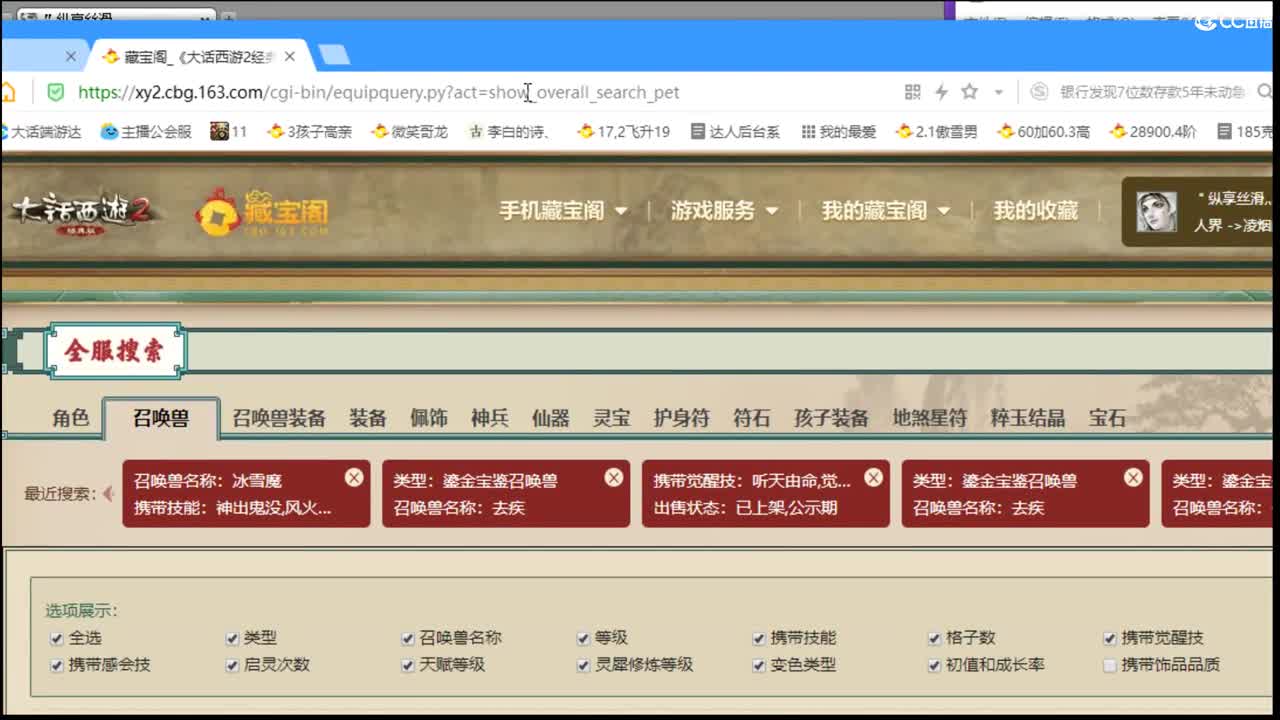Open bookmark labeled 11

[x=229, y=131]
